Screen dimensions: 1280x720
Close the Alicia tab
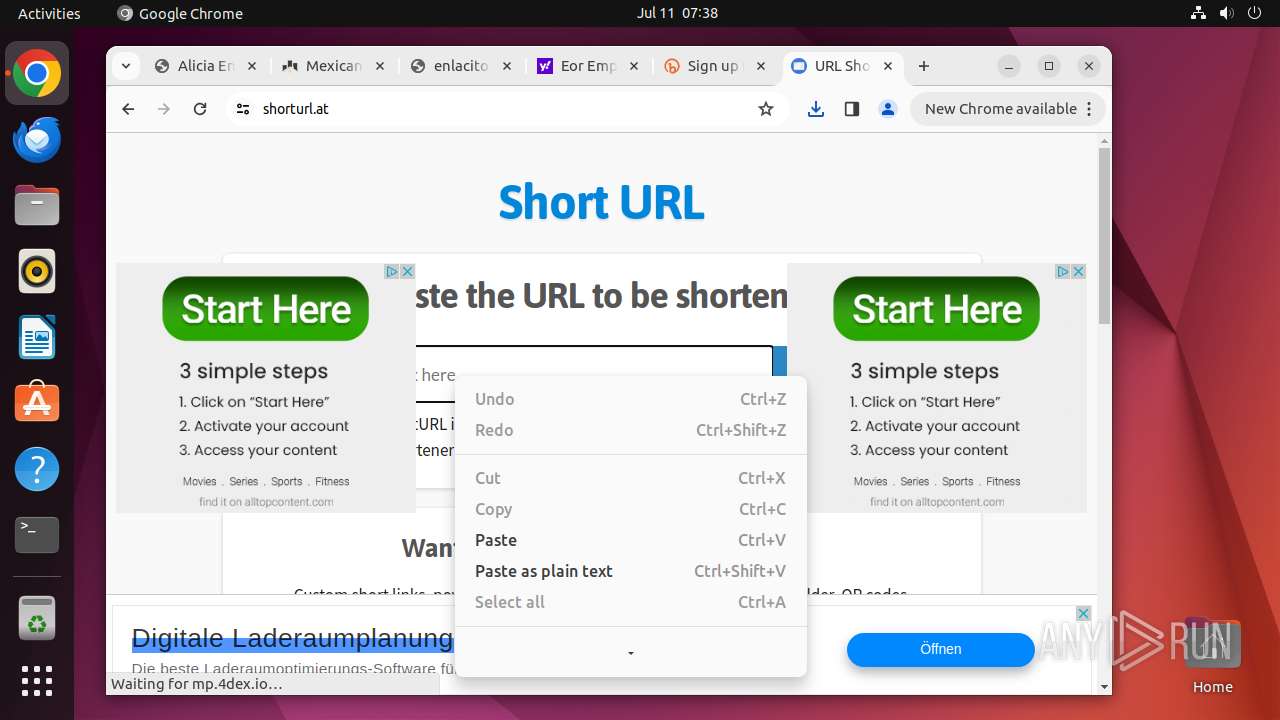(252, 66)
